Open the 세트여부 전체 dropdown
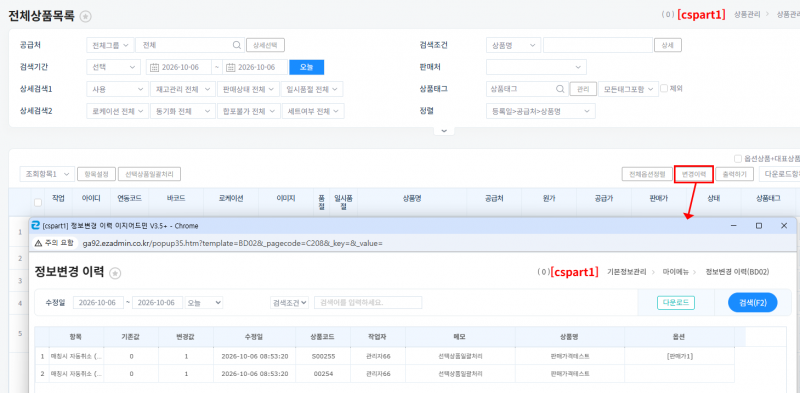Image resolution: width=800 pixels, height=393 pixels. coord(313,111)
